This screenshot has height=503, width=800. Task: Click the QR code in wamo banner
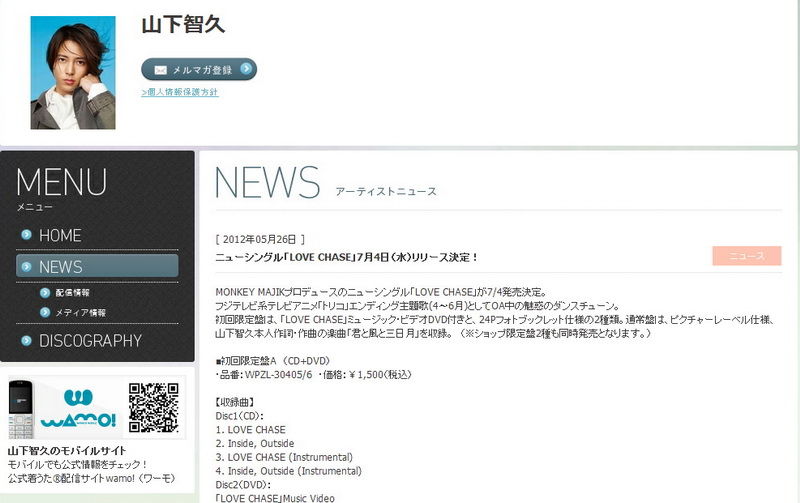(154, 408)
